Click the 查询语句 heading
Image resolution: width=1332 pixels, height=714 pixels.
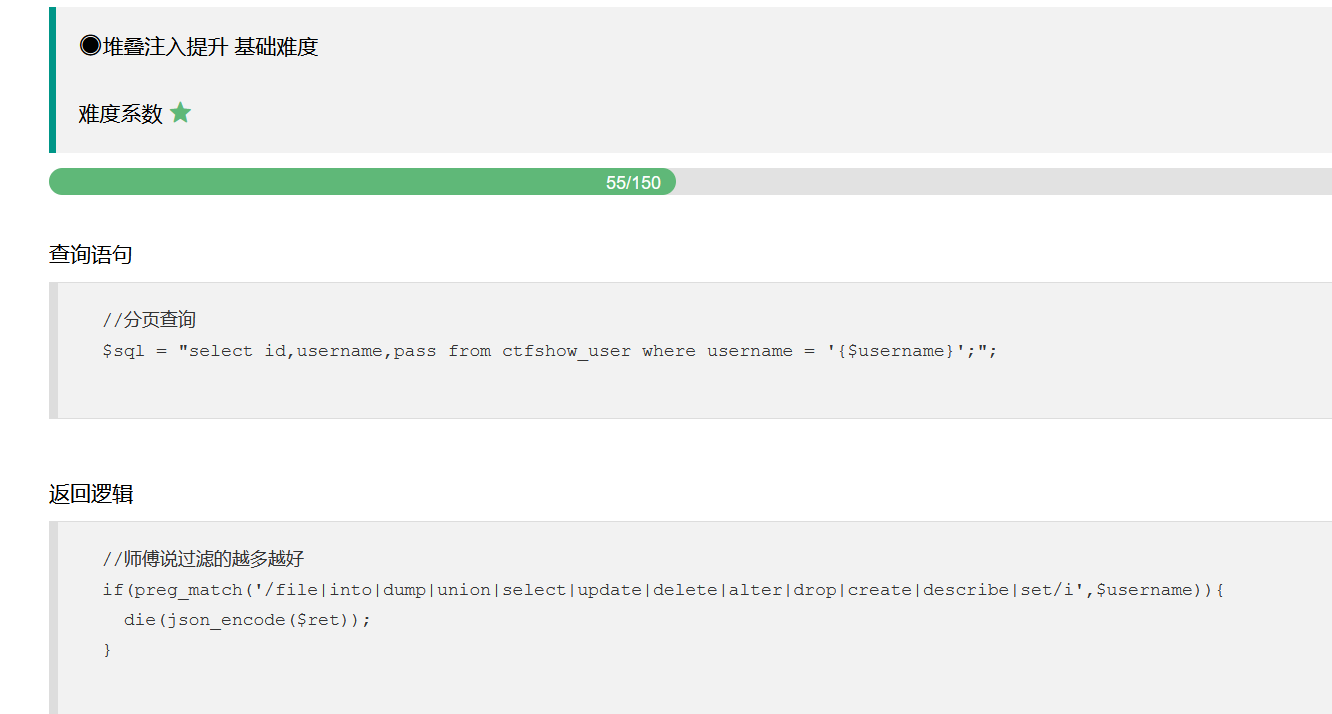tap(91, 255)
